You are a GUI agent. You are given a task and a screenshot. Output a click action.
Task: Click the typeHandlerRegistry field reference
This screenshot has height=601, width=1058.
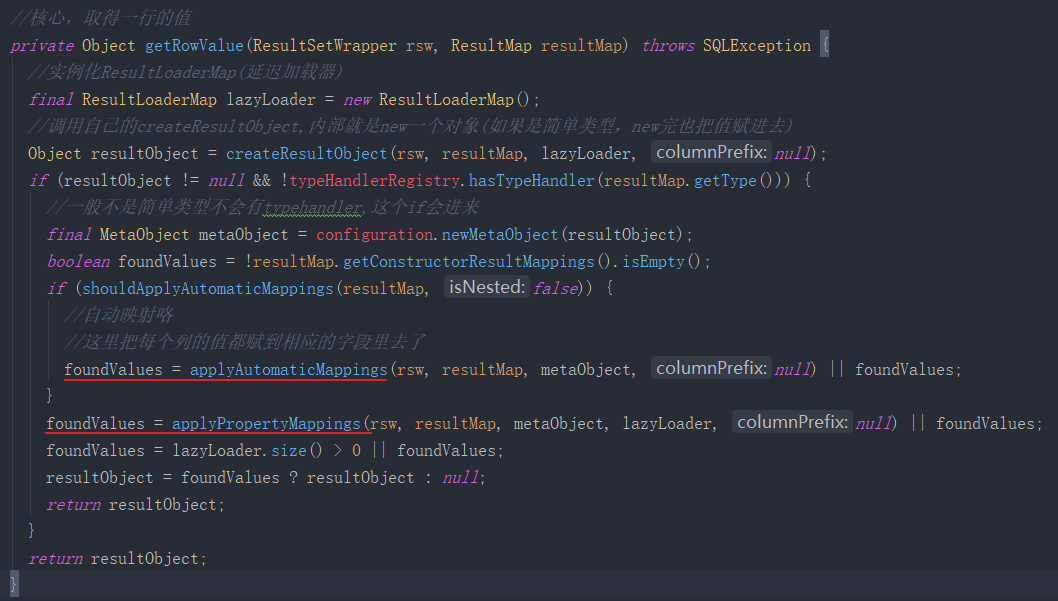tap(374, 181)
